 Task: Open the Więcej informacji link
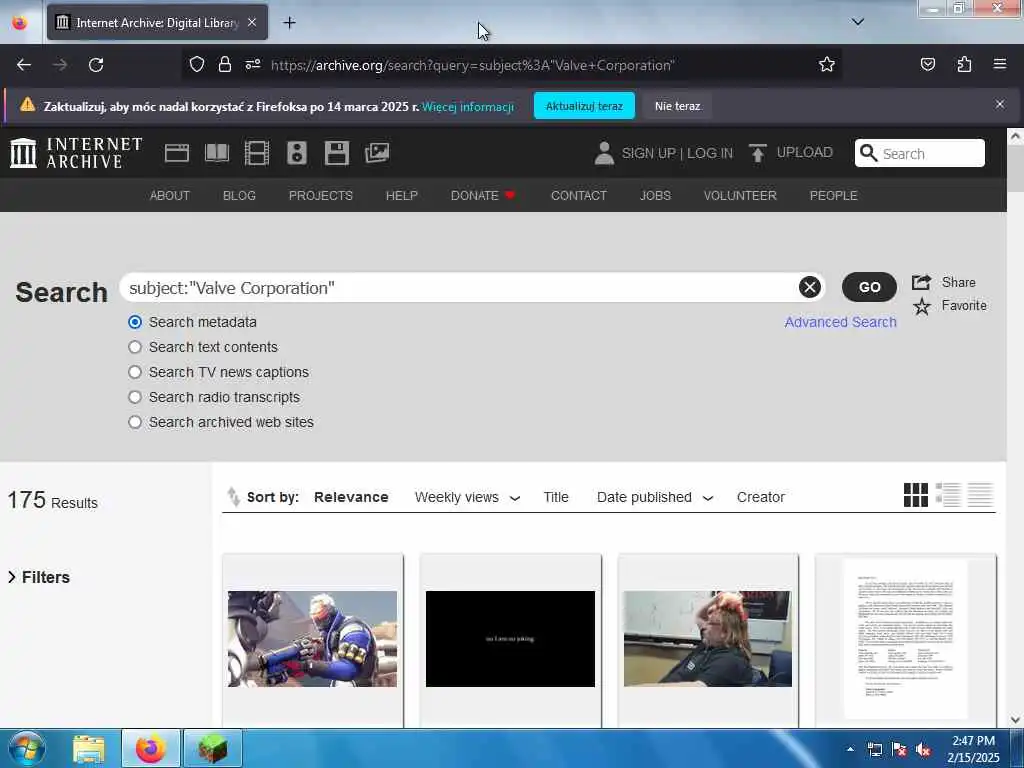click(x=468, y=106)
